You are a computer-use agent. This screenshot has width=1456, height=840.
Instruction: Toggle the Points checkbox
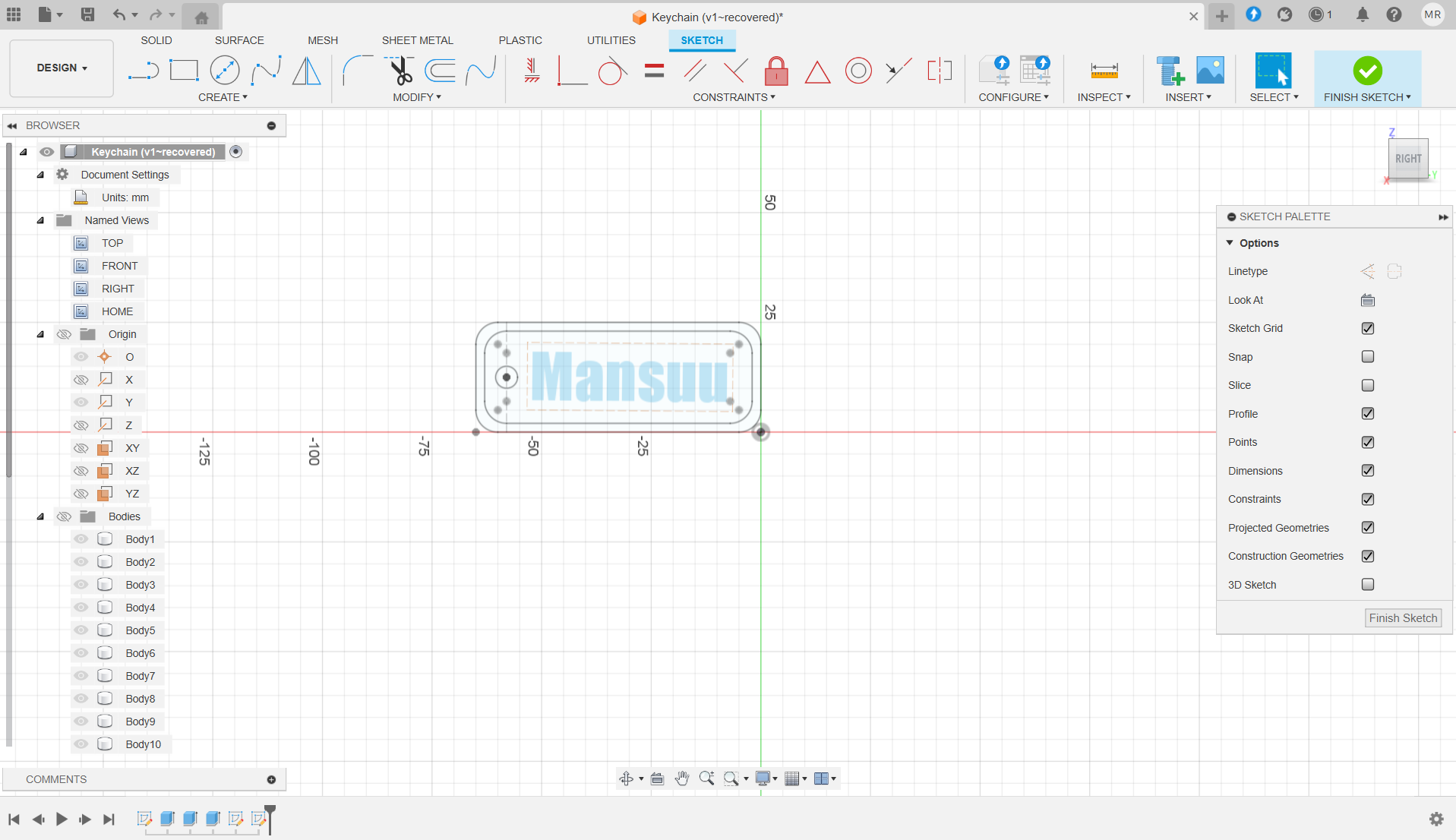click(x=1368, y=442)
